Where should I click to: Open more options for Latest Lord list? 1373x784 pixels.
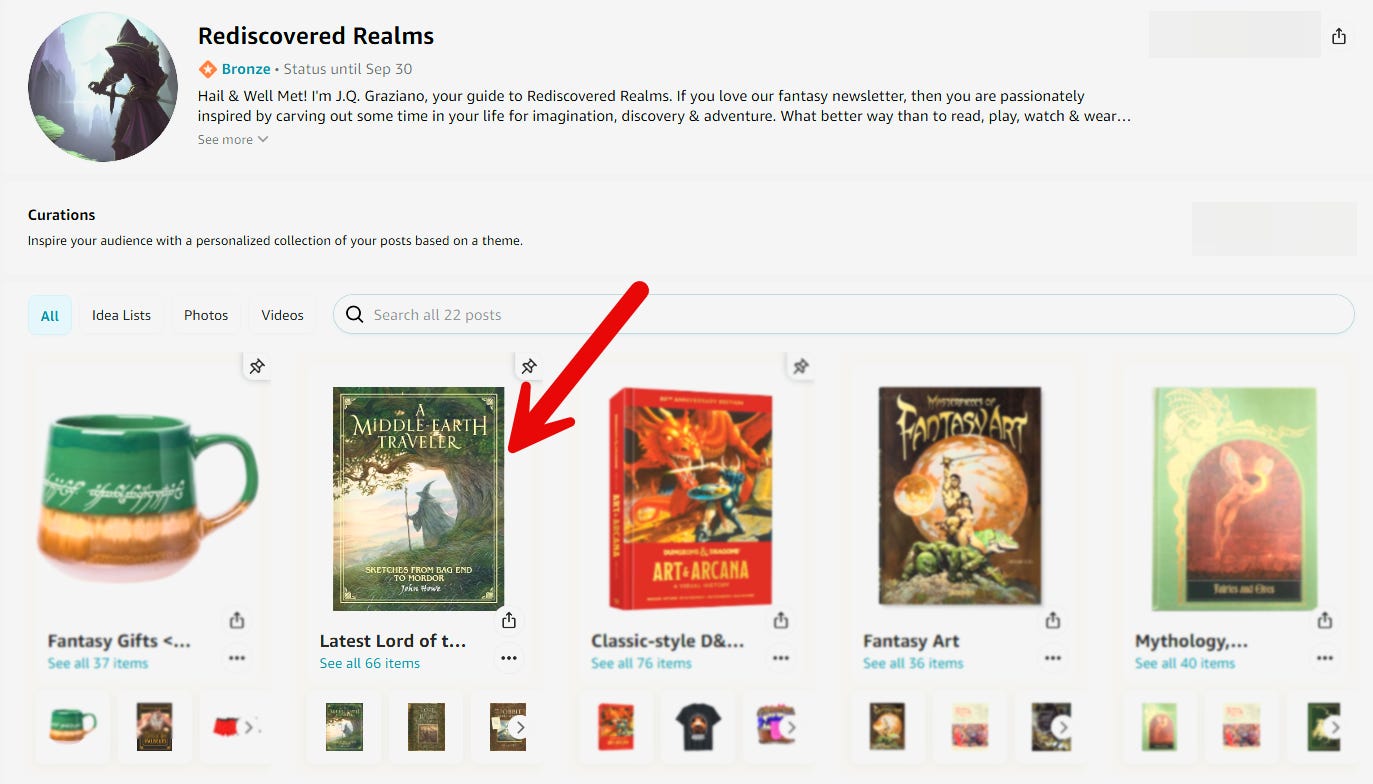[x=509, y=658]
